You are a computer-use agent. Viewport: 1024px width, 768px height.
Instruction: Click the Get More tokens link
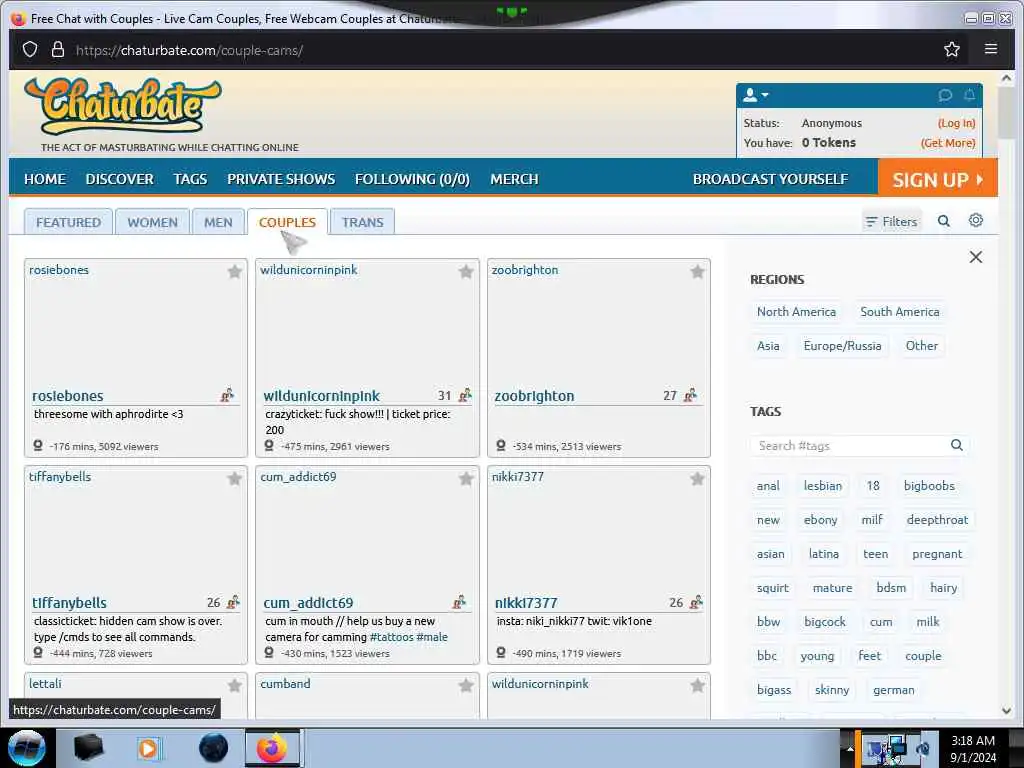point(948,142)
